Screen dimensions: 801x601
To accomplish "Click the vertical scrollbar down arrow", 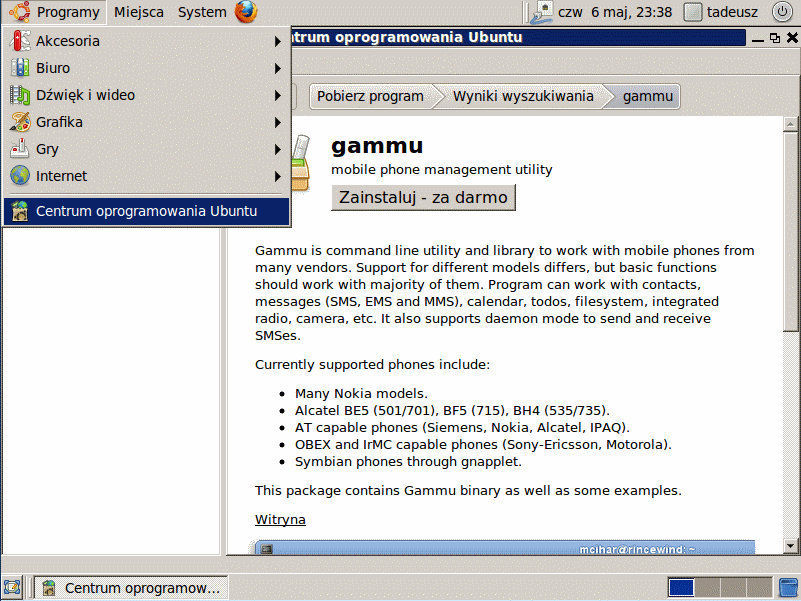I will click(x=791, y=545).
